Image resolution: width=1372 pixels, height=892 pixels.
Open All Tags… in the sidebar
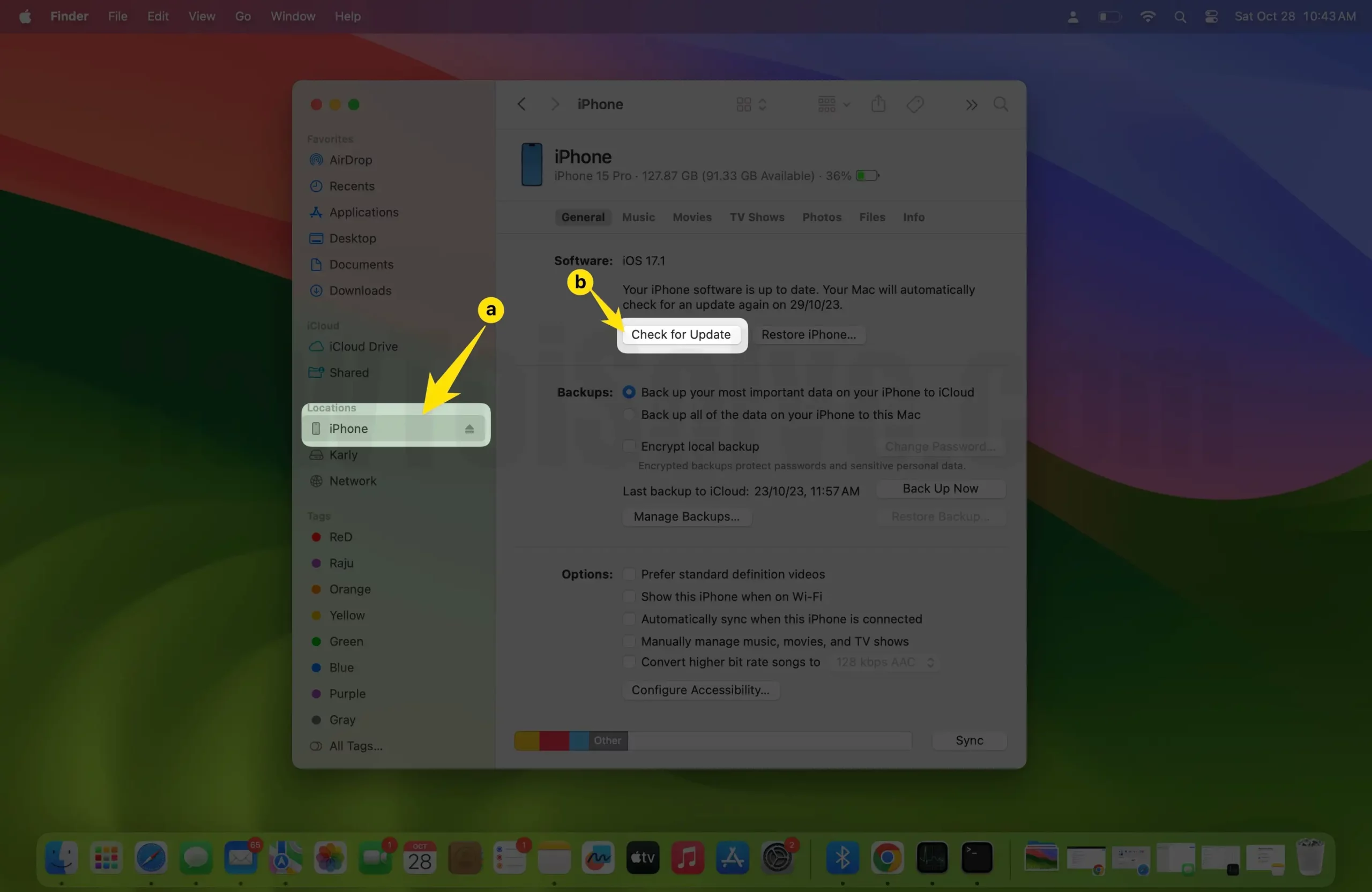(x=356, y=746)
